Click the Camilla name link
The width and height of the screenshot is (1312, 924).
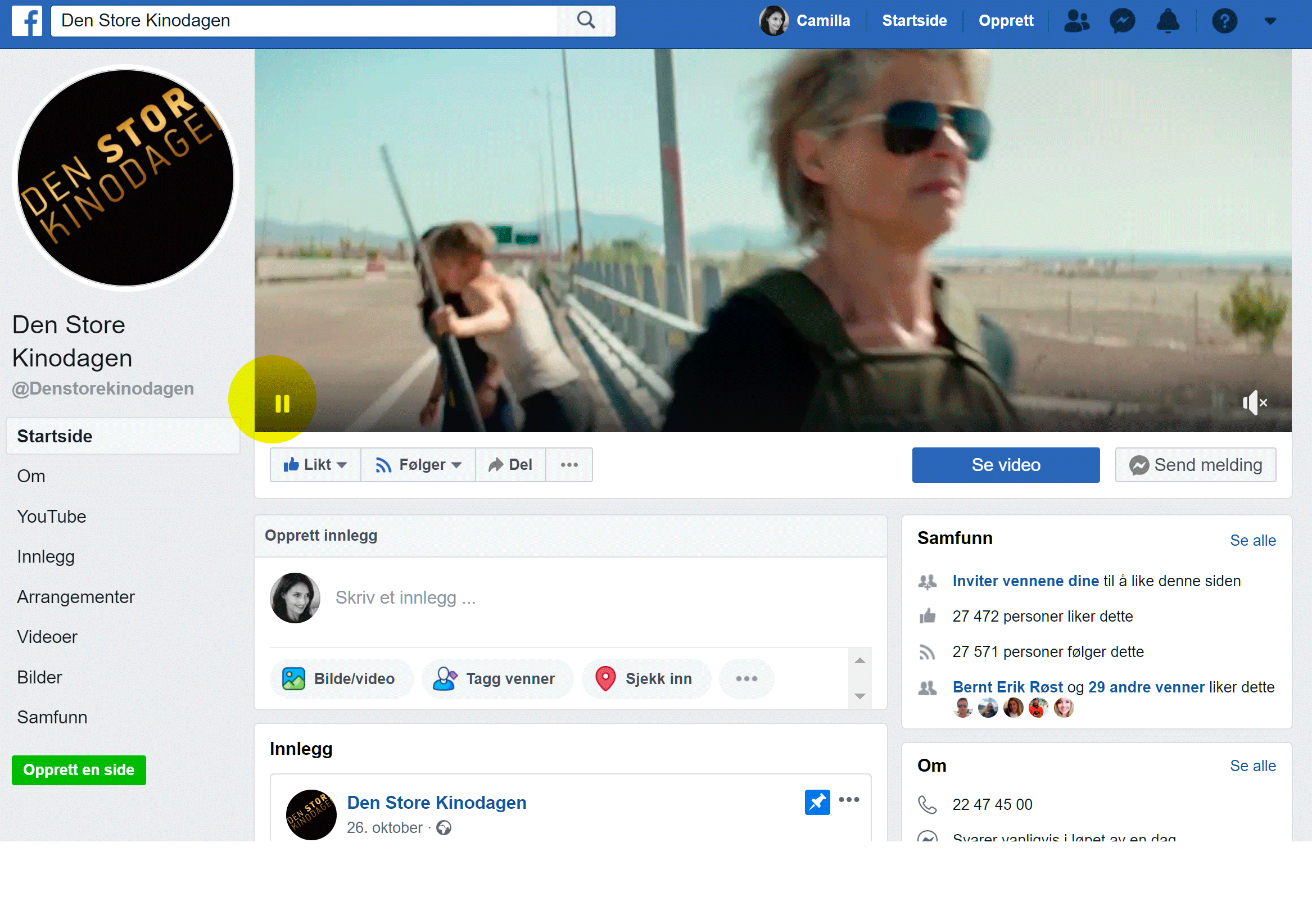[x=823, y=21]
